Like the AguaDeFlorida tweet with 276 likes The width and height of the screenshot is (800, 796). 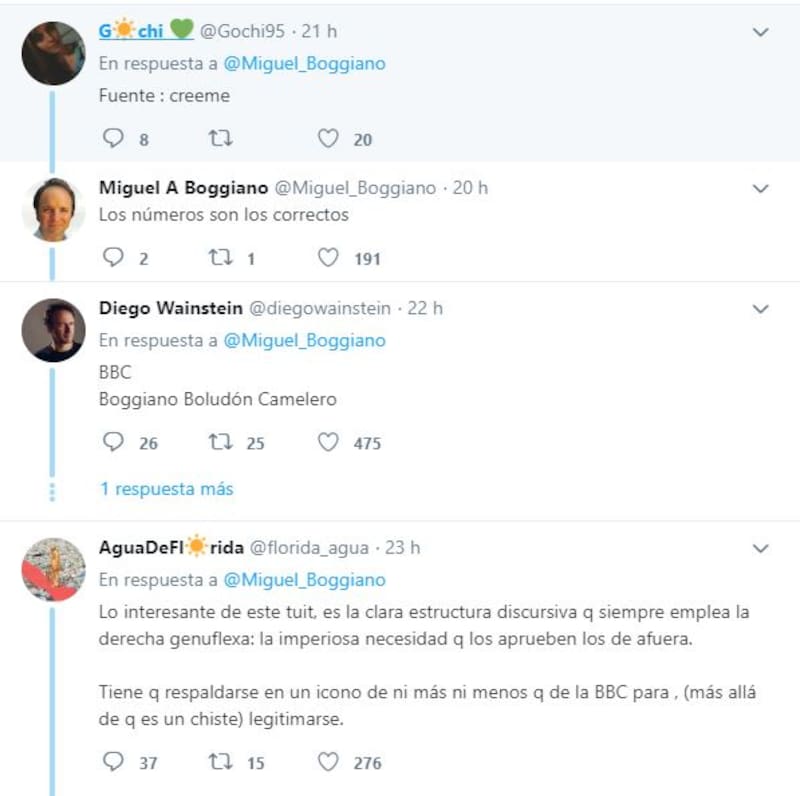(328, 762)
